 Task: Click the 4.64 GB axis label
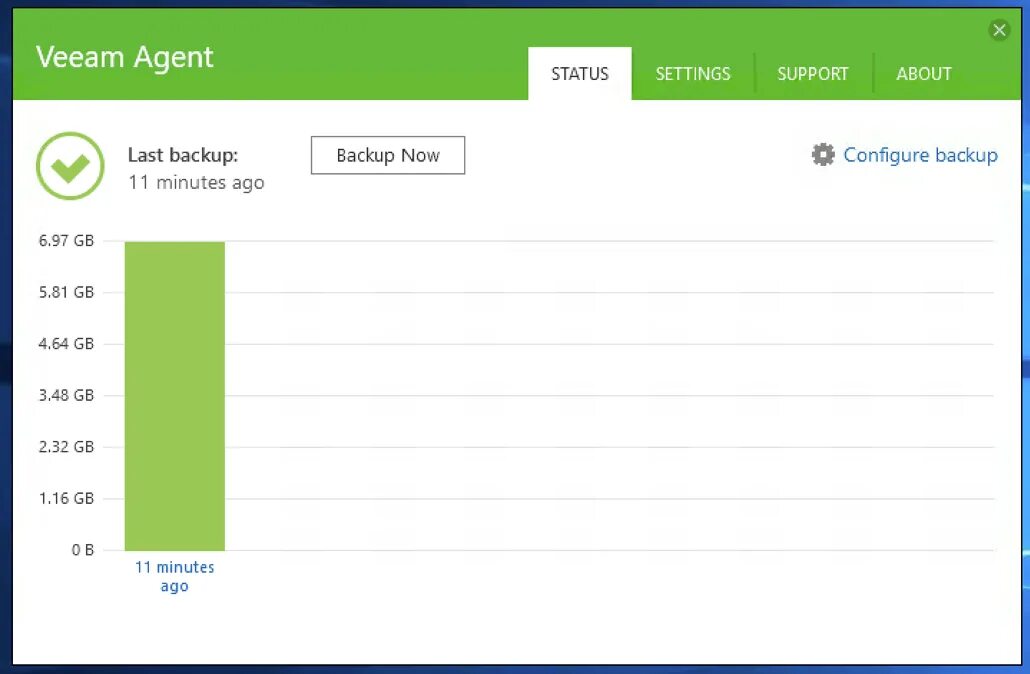66,344
